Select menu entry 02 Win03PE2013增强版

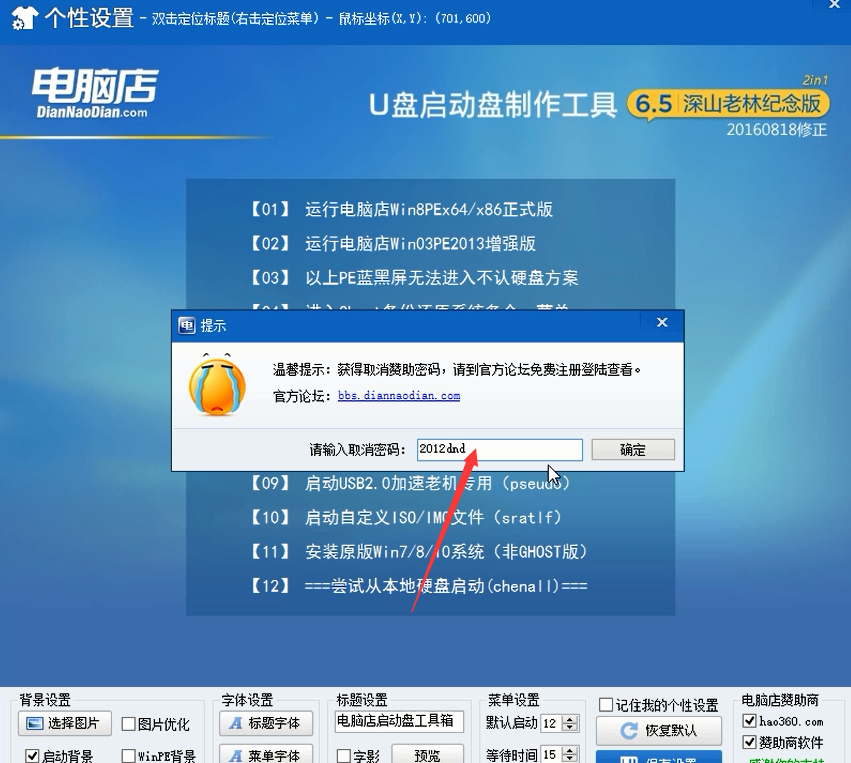coord(392,243)
